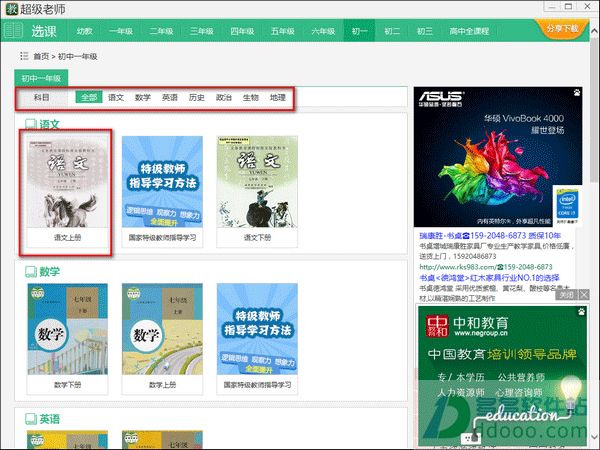Click the 关闭 label on the ad

[567, 295]
